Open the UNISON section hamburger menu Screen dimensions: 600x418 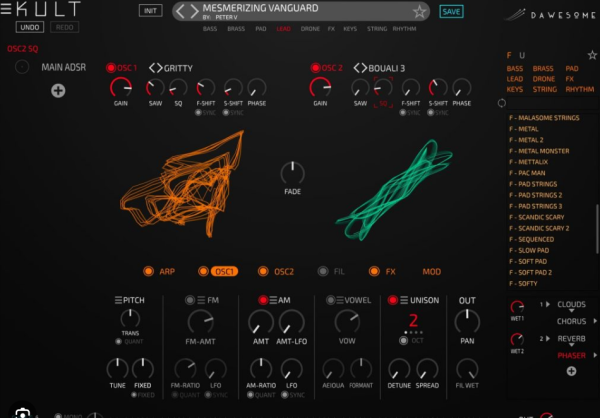[405, 300]
